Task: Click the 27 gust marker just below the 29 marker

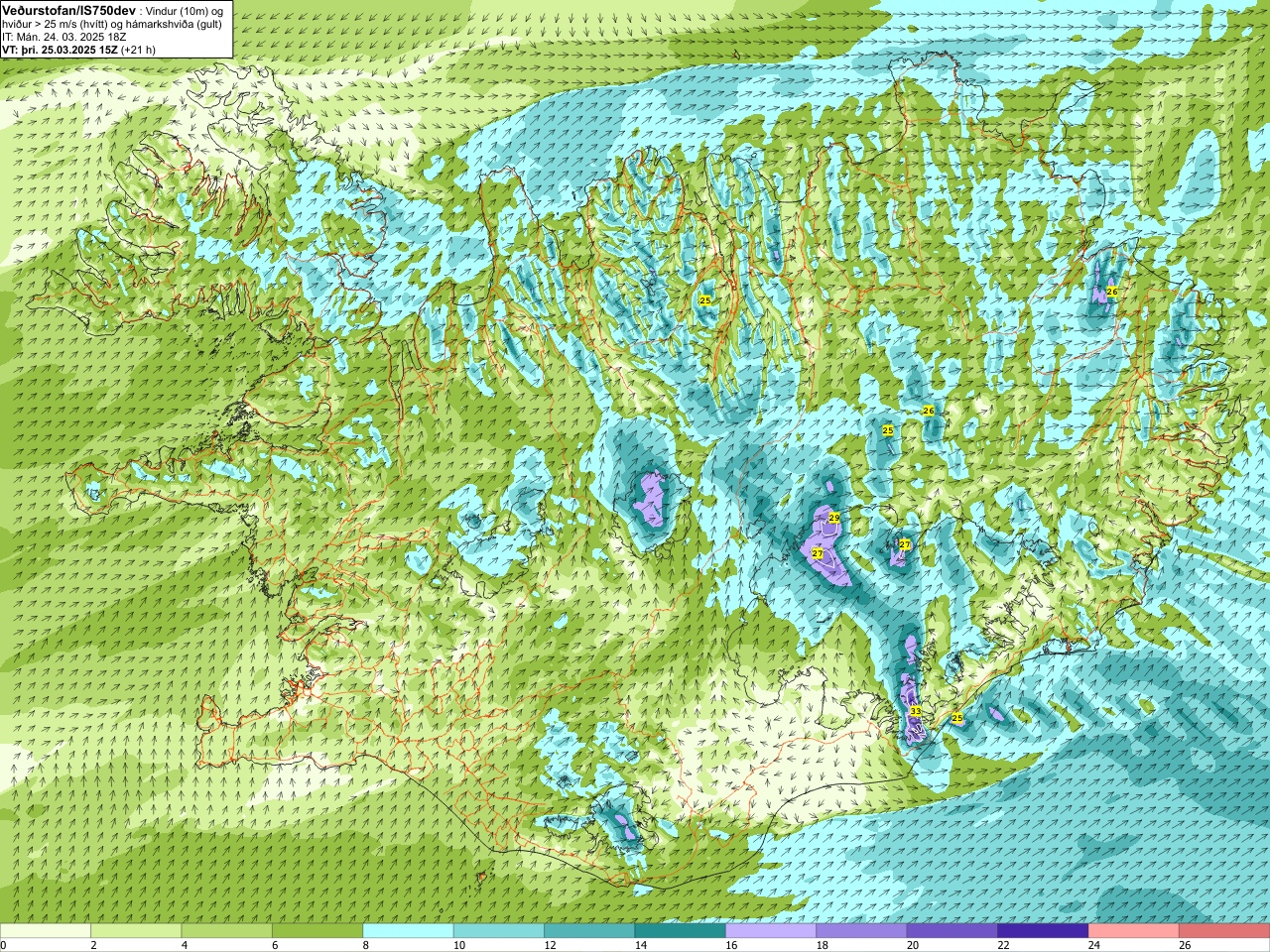Action: [x=818, y=553]
